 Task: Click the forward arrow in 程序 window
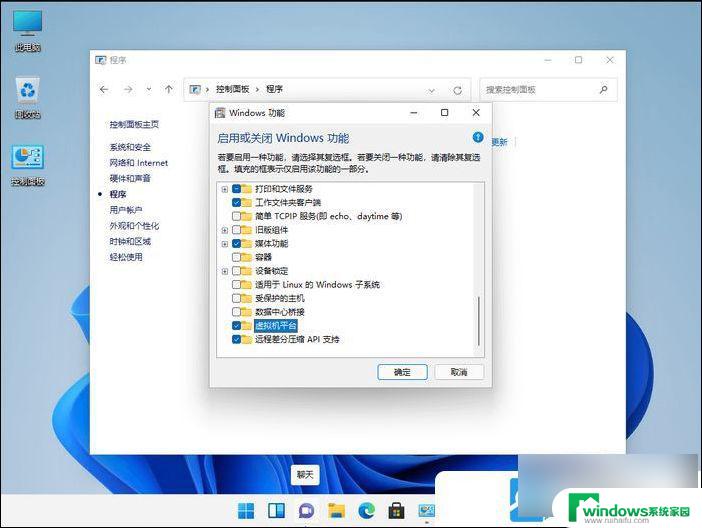tap(128, 90)
